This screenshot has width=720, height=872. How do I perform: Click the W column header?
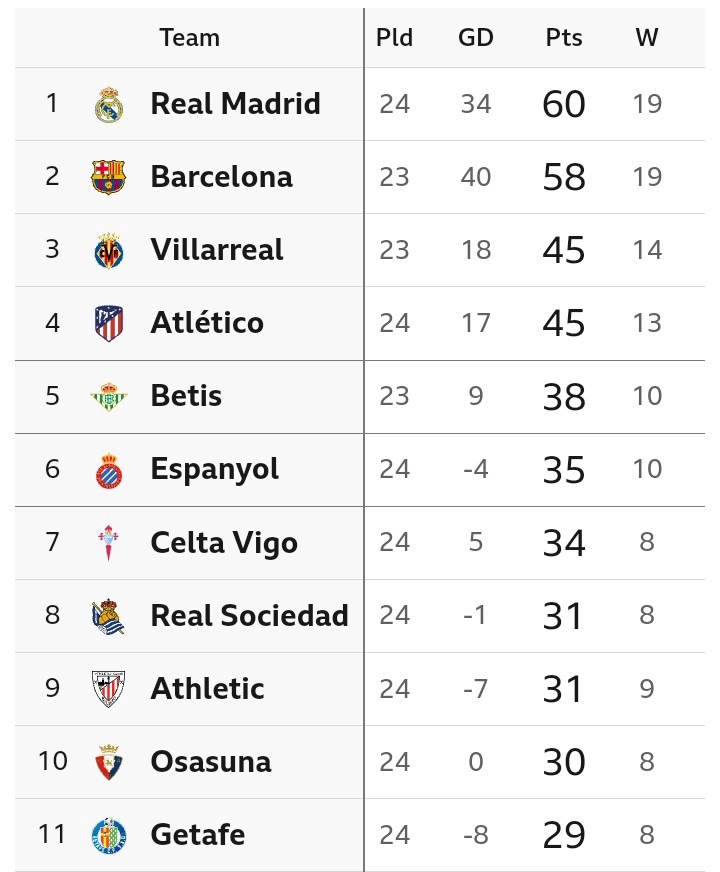pyautogui.click(x=647, y=38)
